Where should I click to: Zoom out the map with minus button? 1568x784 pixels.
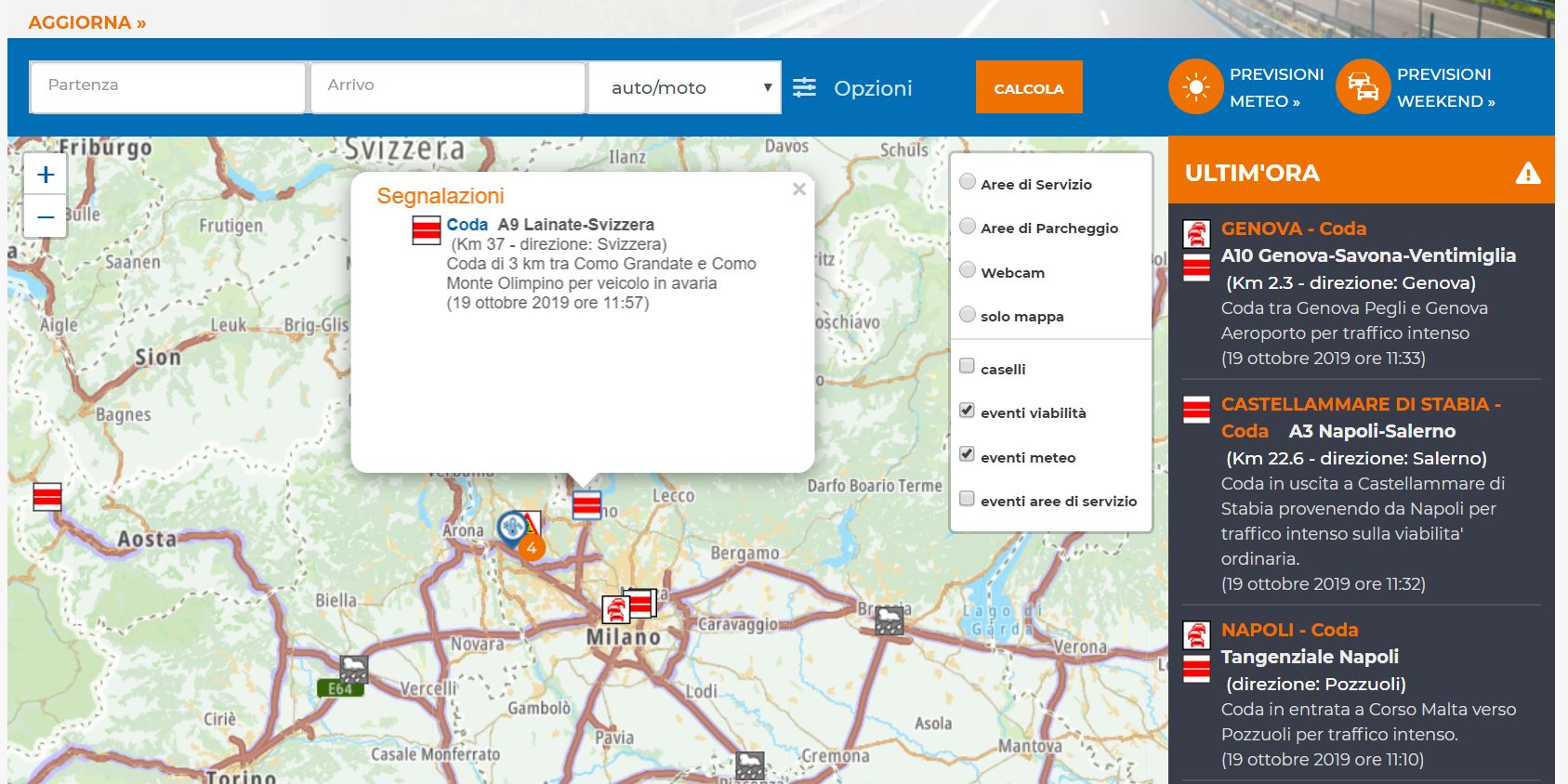pos(46,216)
